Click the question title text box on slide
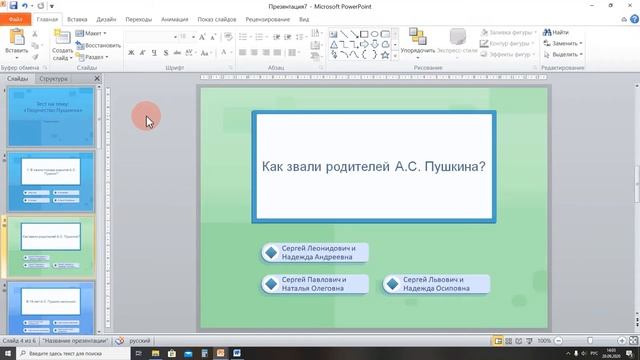Image resolution: width=640 pixels, height=360 pixels. [x=374, y=167]
